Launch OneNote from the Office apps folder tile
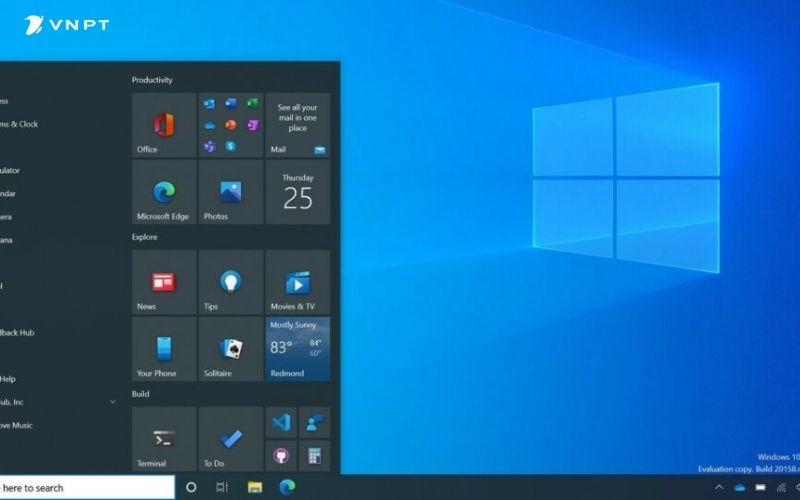 tap(253, 125)
